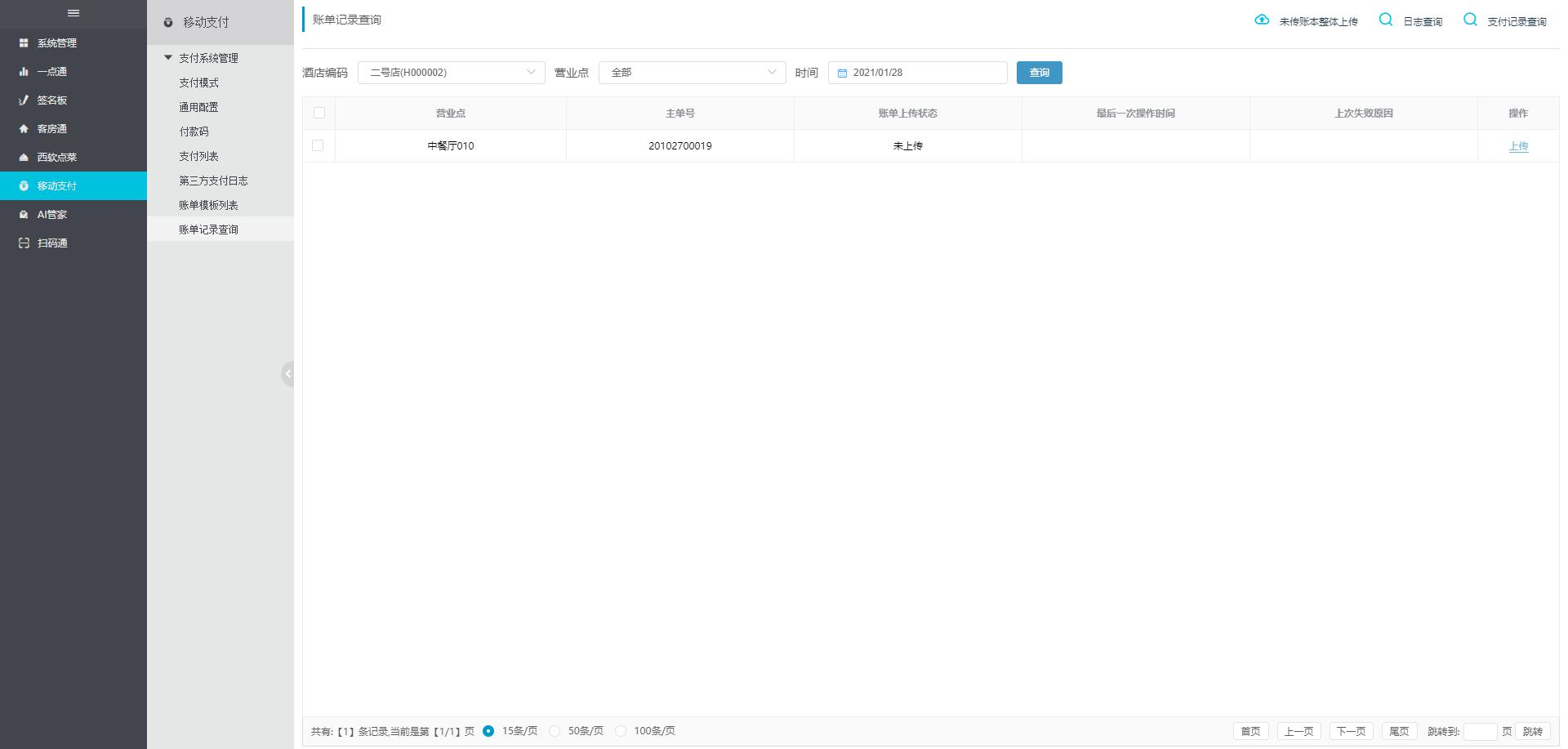Viewport: 1568px width, 749px height.
Task: Click the order number 20102700019 cell
Action: tap(679, 146)
